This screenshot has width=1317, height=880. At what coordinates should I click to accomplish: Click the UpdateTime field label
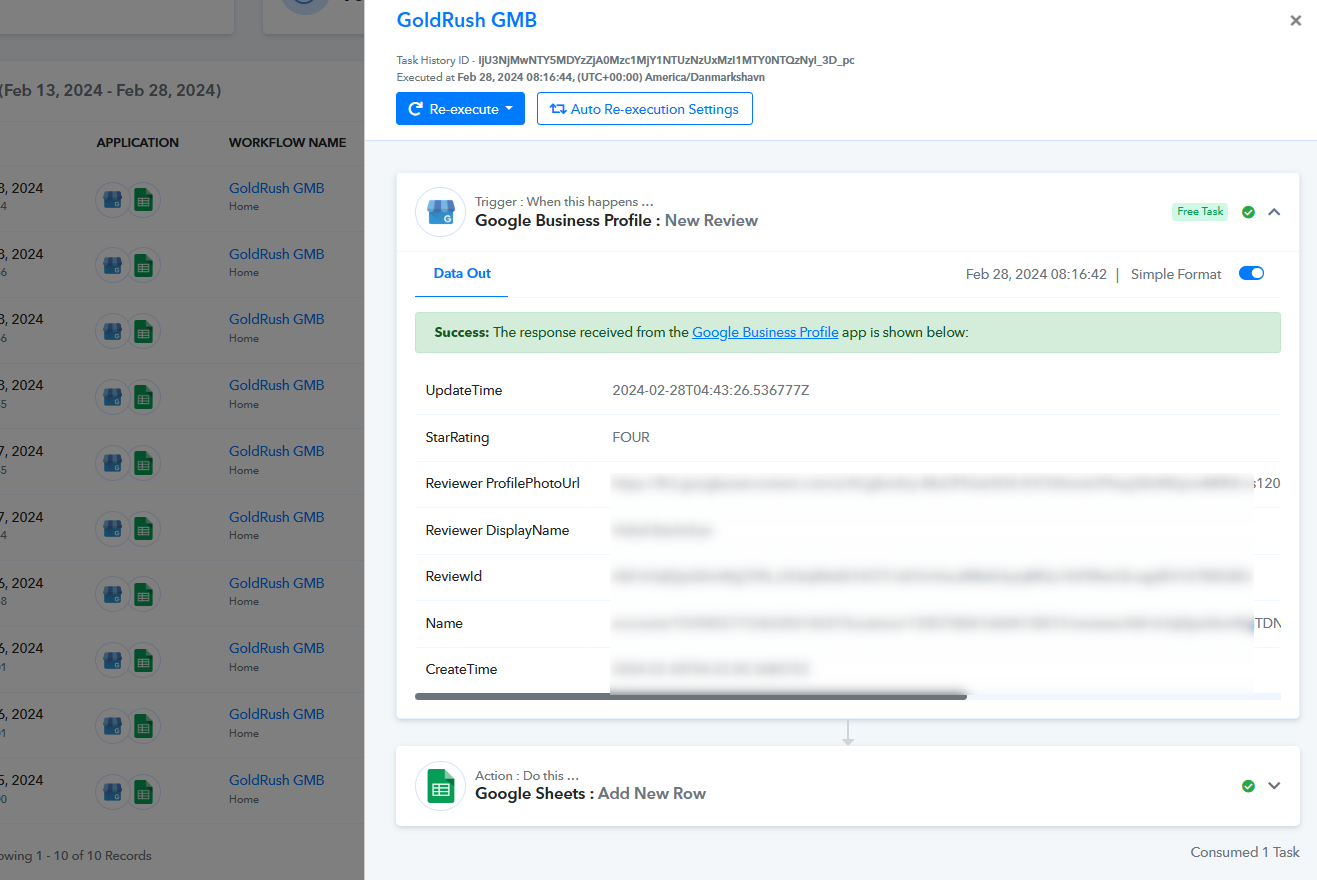pyautogui.click(x=464, y=390)
